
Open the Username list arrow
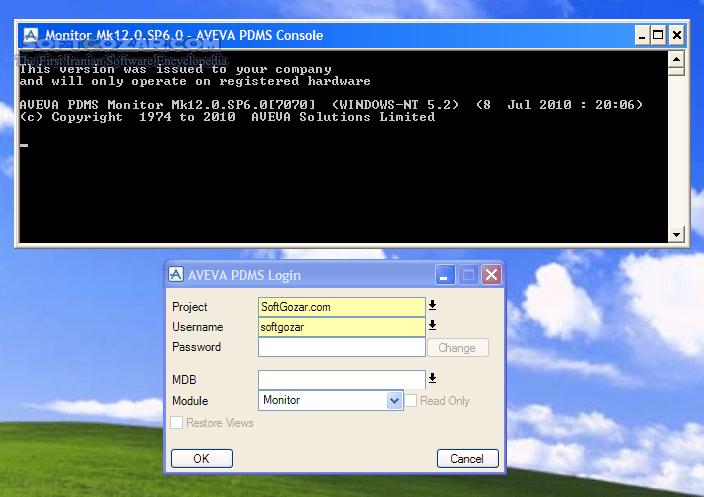tap(433, 326)
